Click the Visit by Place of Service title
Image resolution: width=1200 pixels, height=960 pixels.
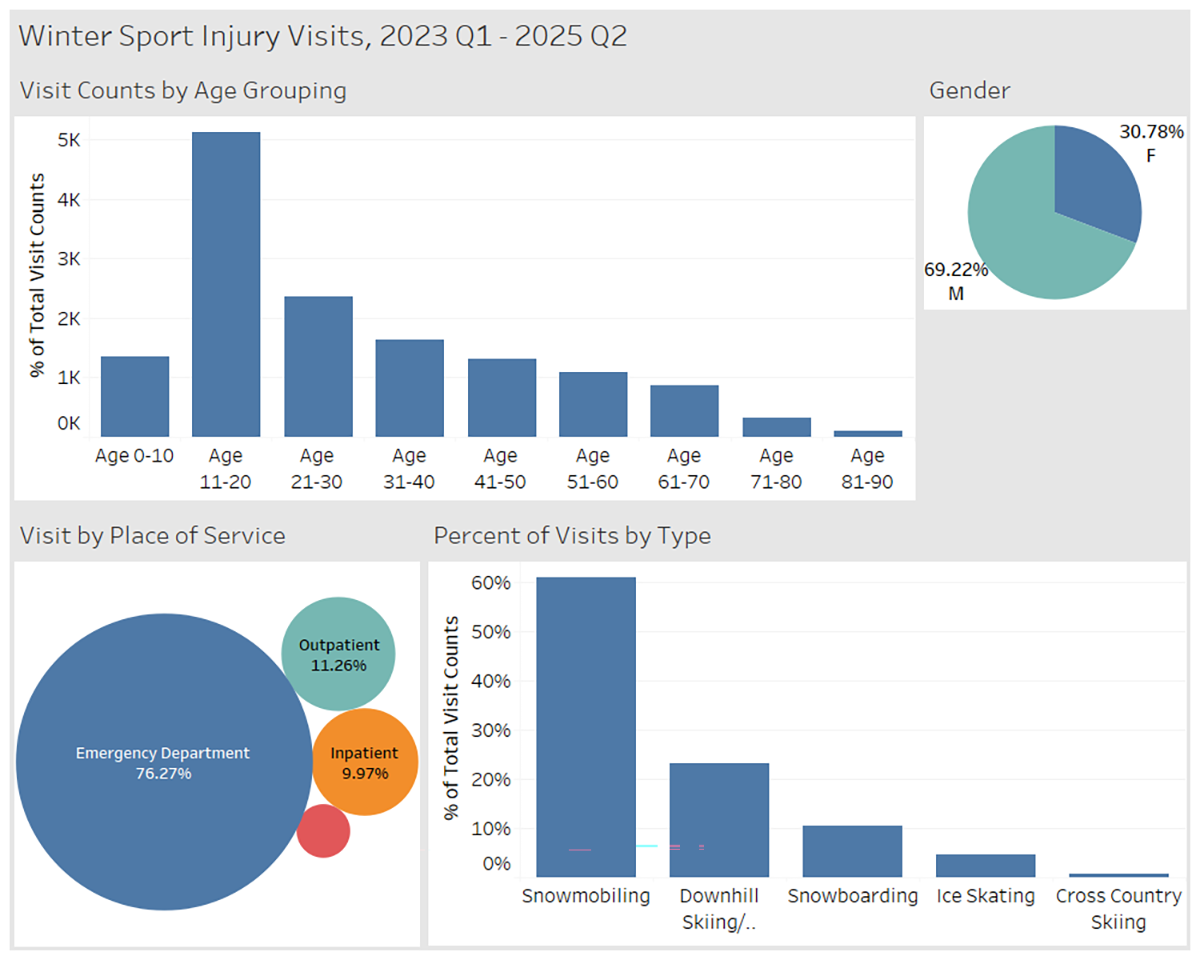pyautogui.click(x=152, y=536)
